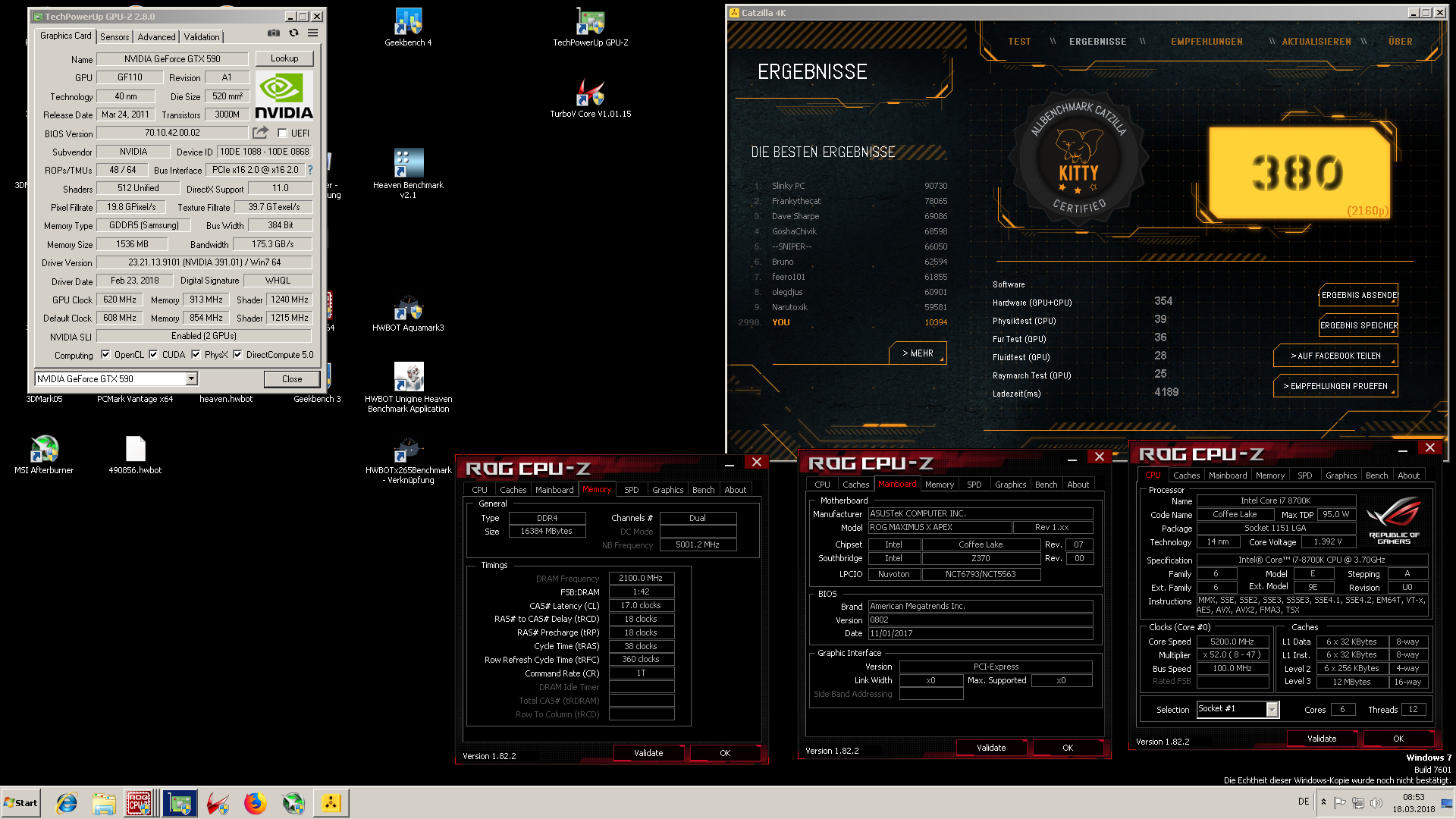The image size is (1456, 819).
Task: Open HWBOT Unigine Heaven Benchmark Application icon
Action: pyautogui.click(x=408, y=388)
